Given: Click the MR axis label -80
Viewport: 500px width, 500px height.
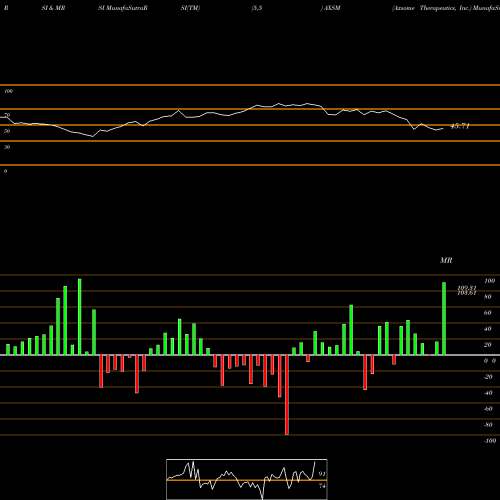Looking at the screenshot, I should point(488,425).
